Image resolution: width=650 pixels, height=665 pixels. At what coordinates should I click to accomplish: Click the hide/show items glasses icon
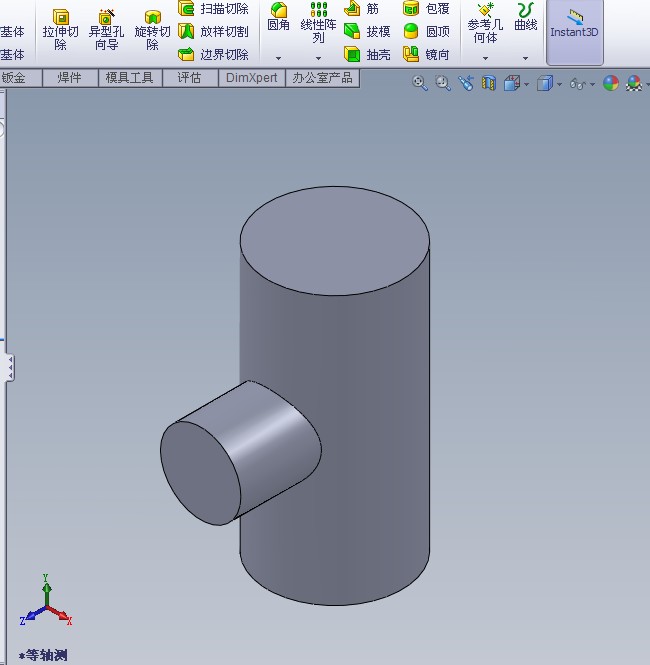[x=577, y=84]
